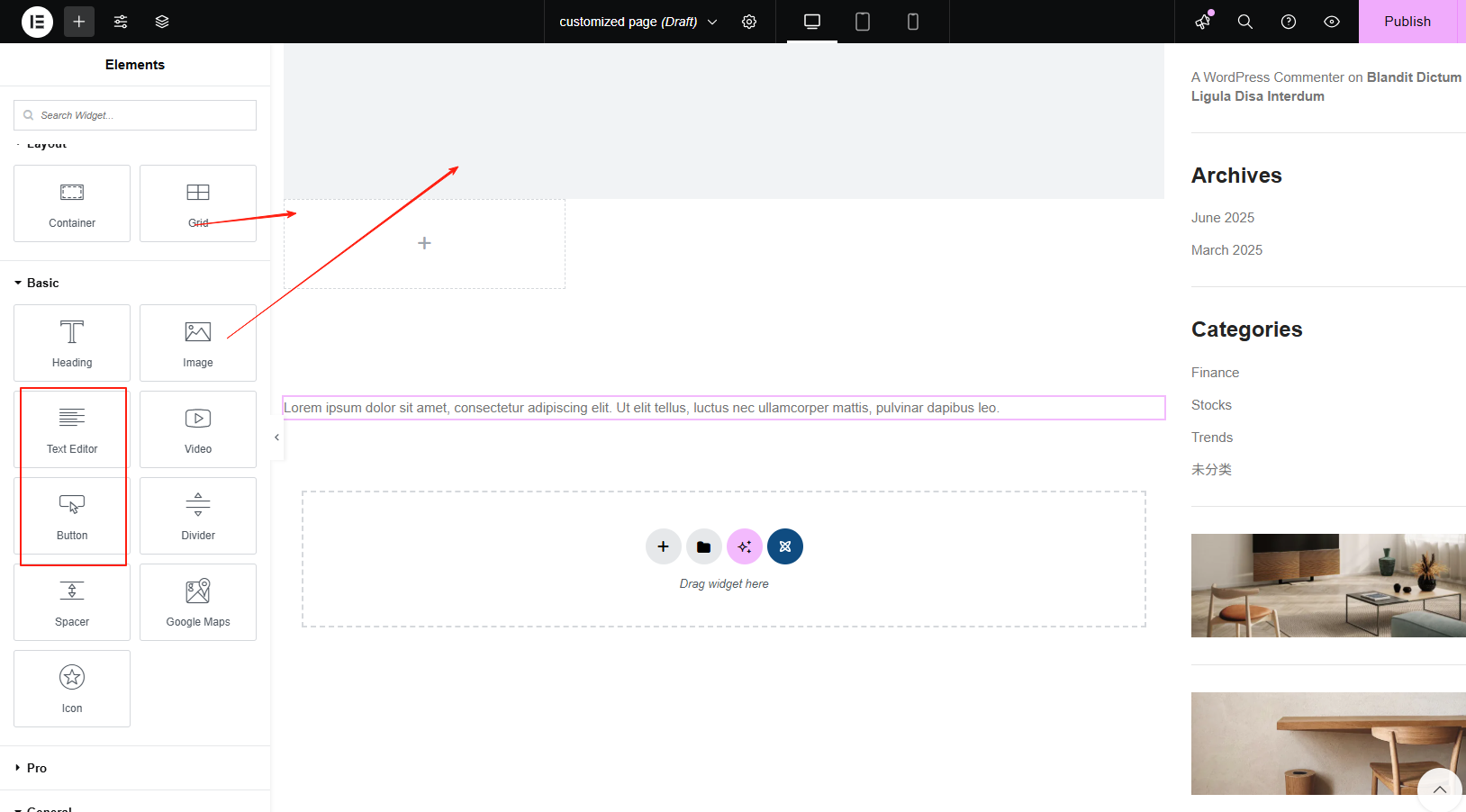Select the Container layout widget
This screenshot has width=1466, height=812.
coord(71,203)
